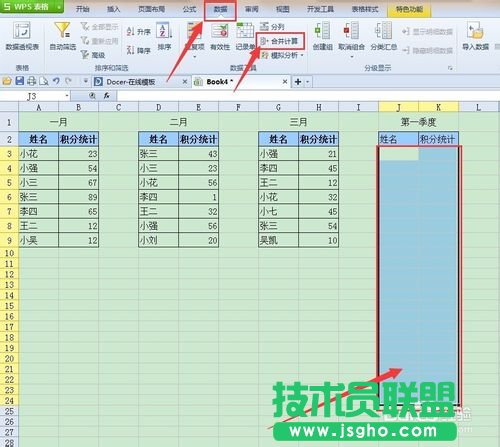Click 创建组 create group
The image size is (500, 447).
(322, 36)
